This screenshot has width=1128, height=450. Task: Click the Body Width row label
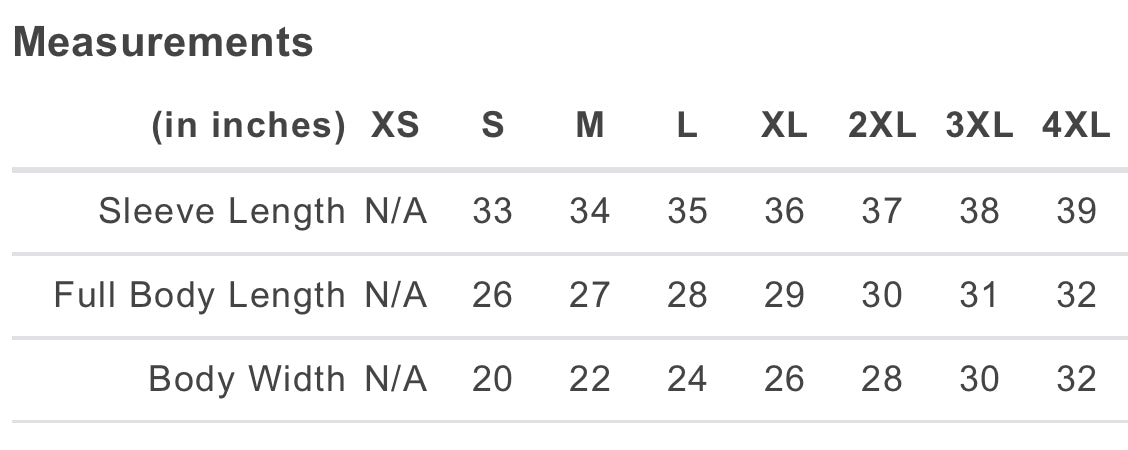pyautogui.click(x=246, y=379)
